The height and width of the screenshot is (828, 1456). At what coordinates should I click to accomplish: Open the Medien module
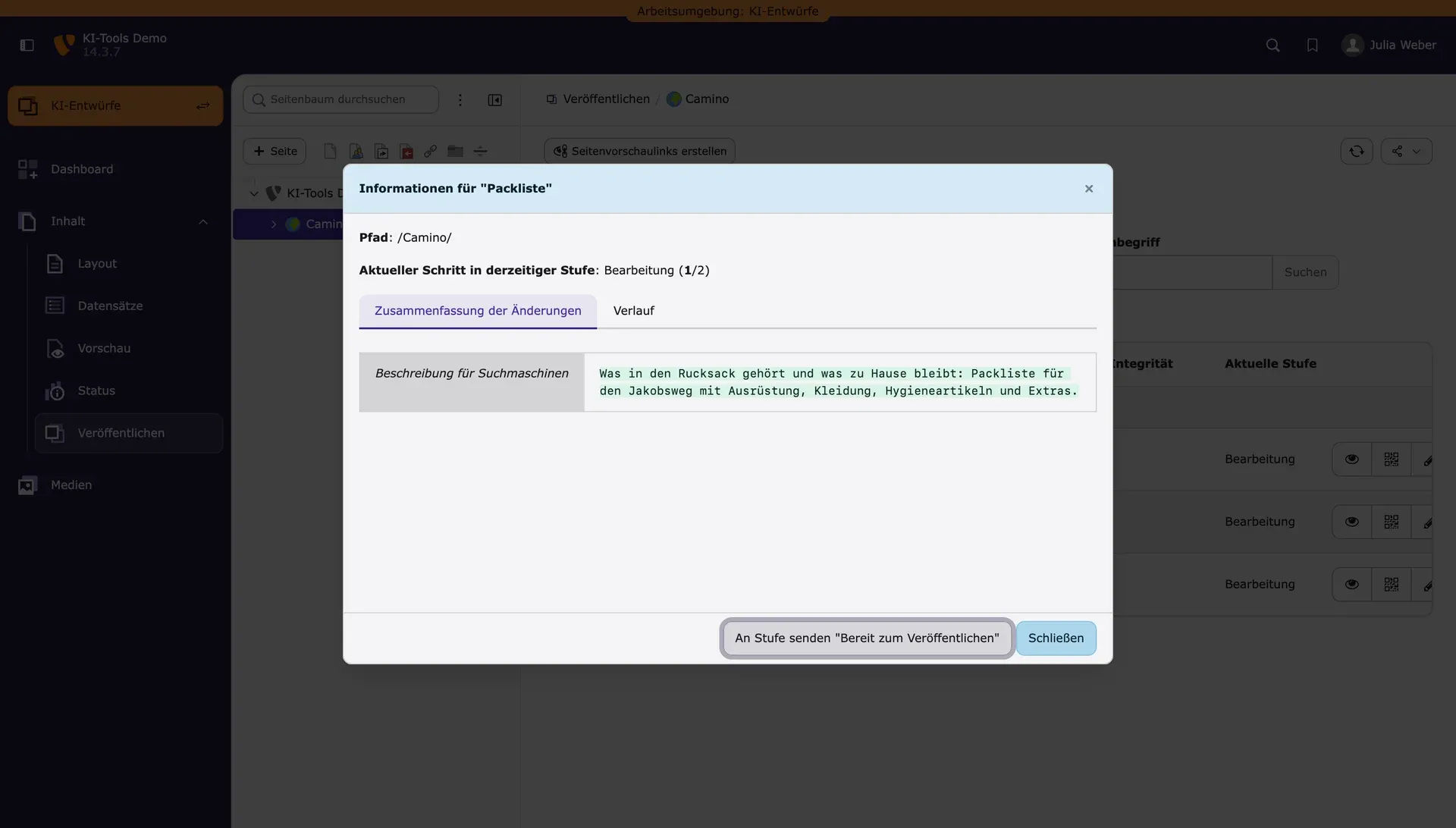pos(115,485)
